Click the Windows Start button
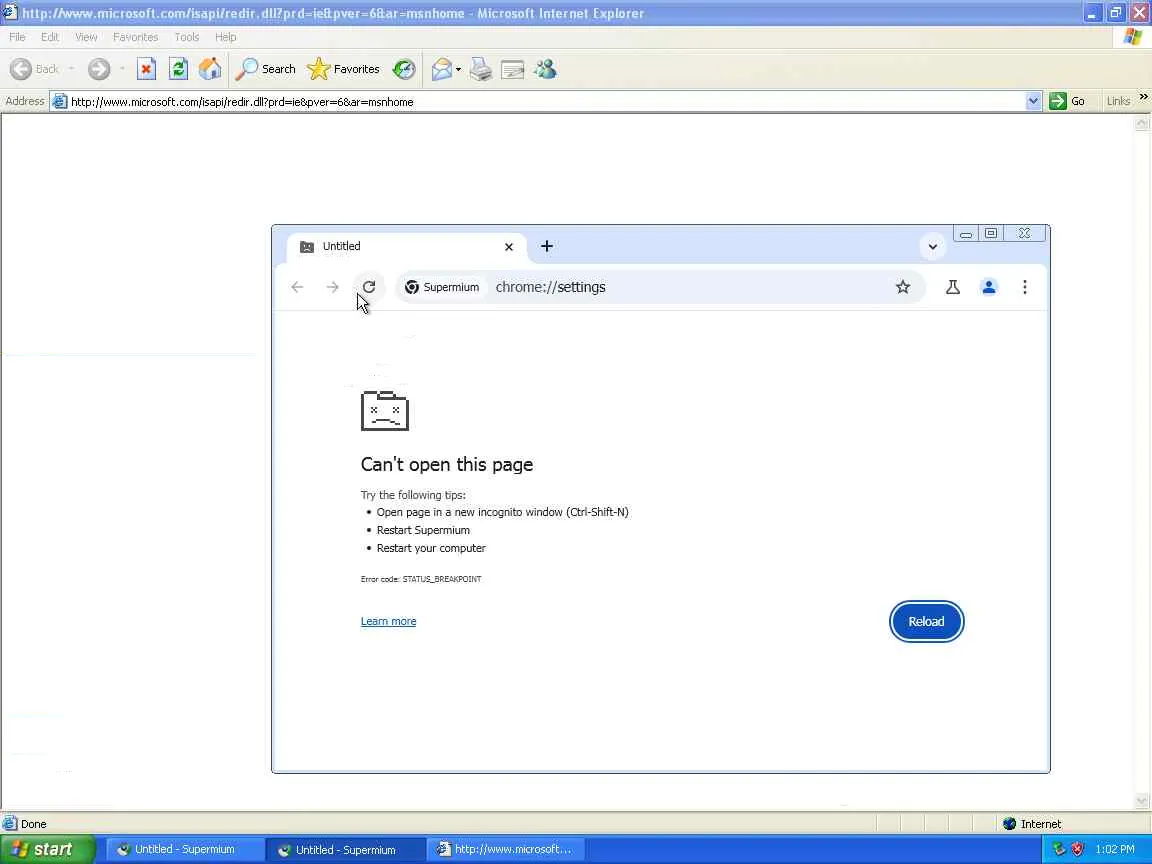The width and height of the screenshot is (1152, 864). [48, 849]
